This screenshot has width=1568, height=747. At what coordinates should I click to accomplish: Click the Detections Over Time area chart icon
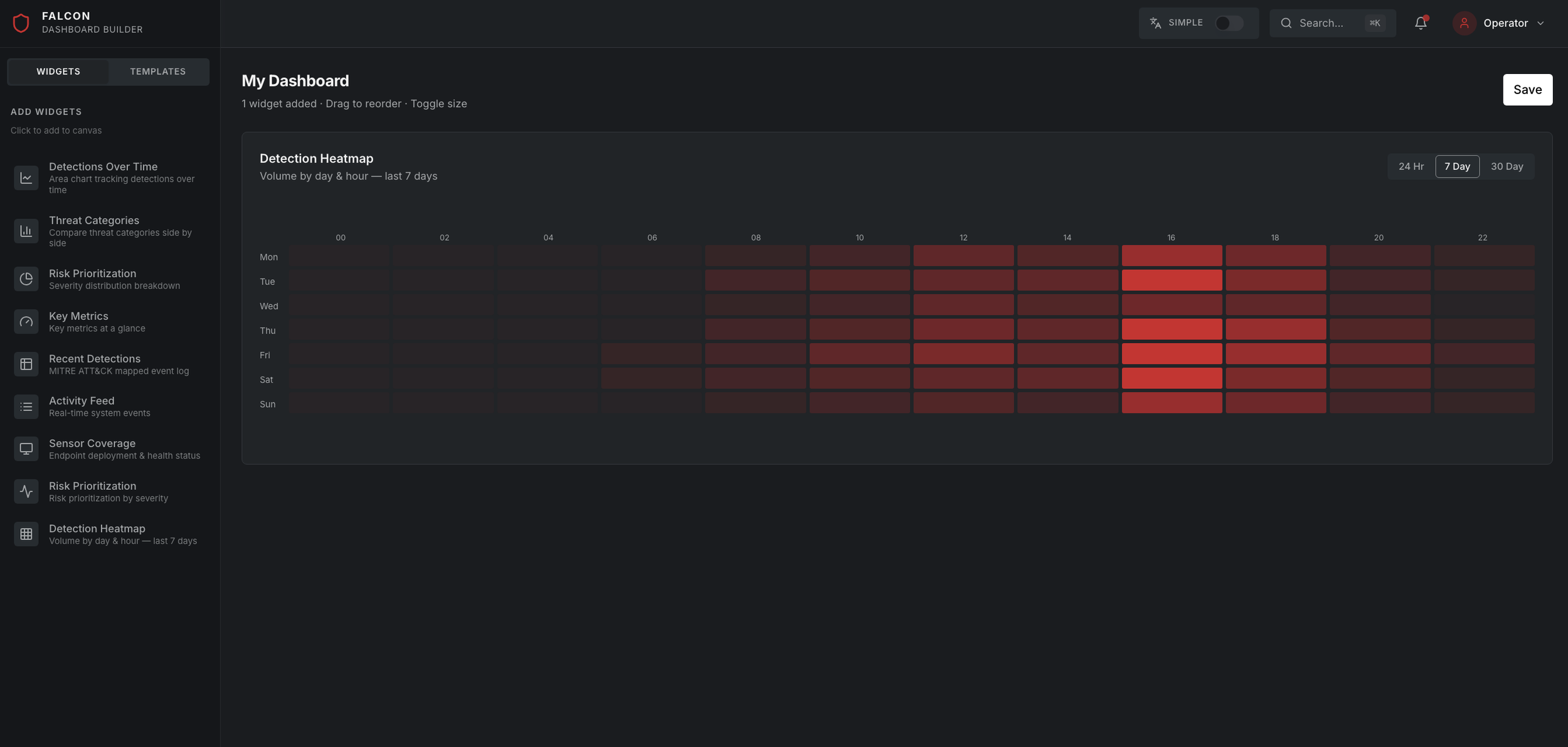(26, 177)
